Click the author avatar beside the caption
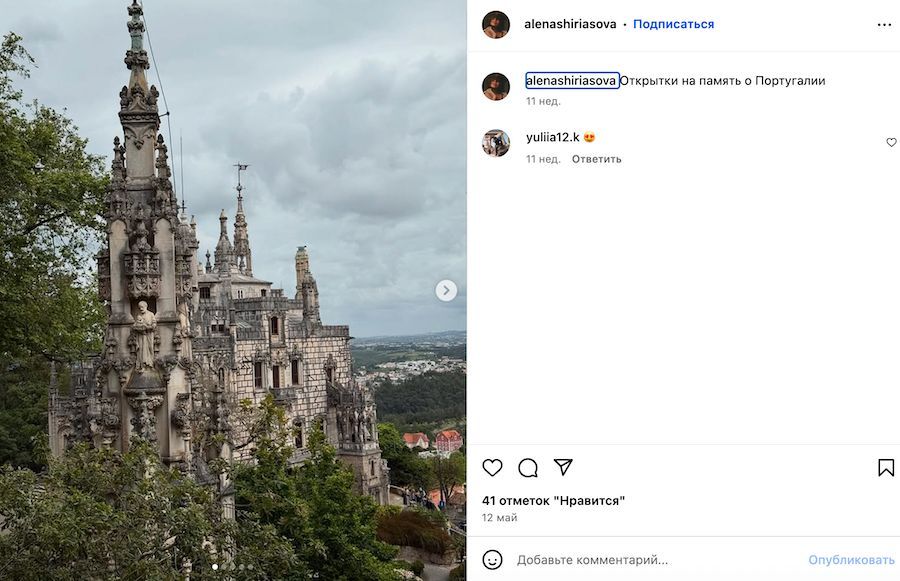The height and width of the screenshot is (581, 900). (496, 86)
